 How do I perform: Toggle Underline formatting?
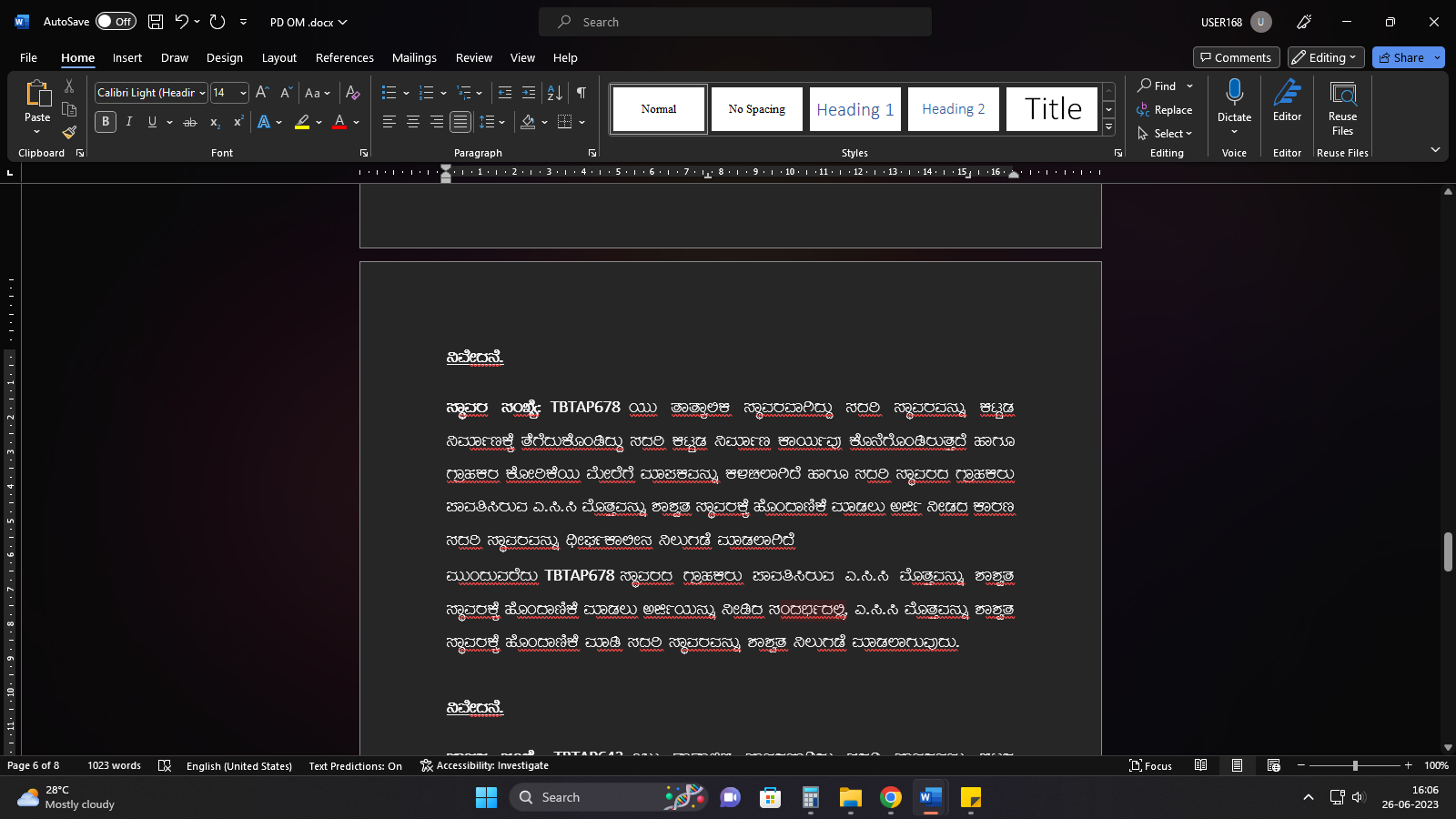(152, 122)
